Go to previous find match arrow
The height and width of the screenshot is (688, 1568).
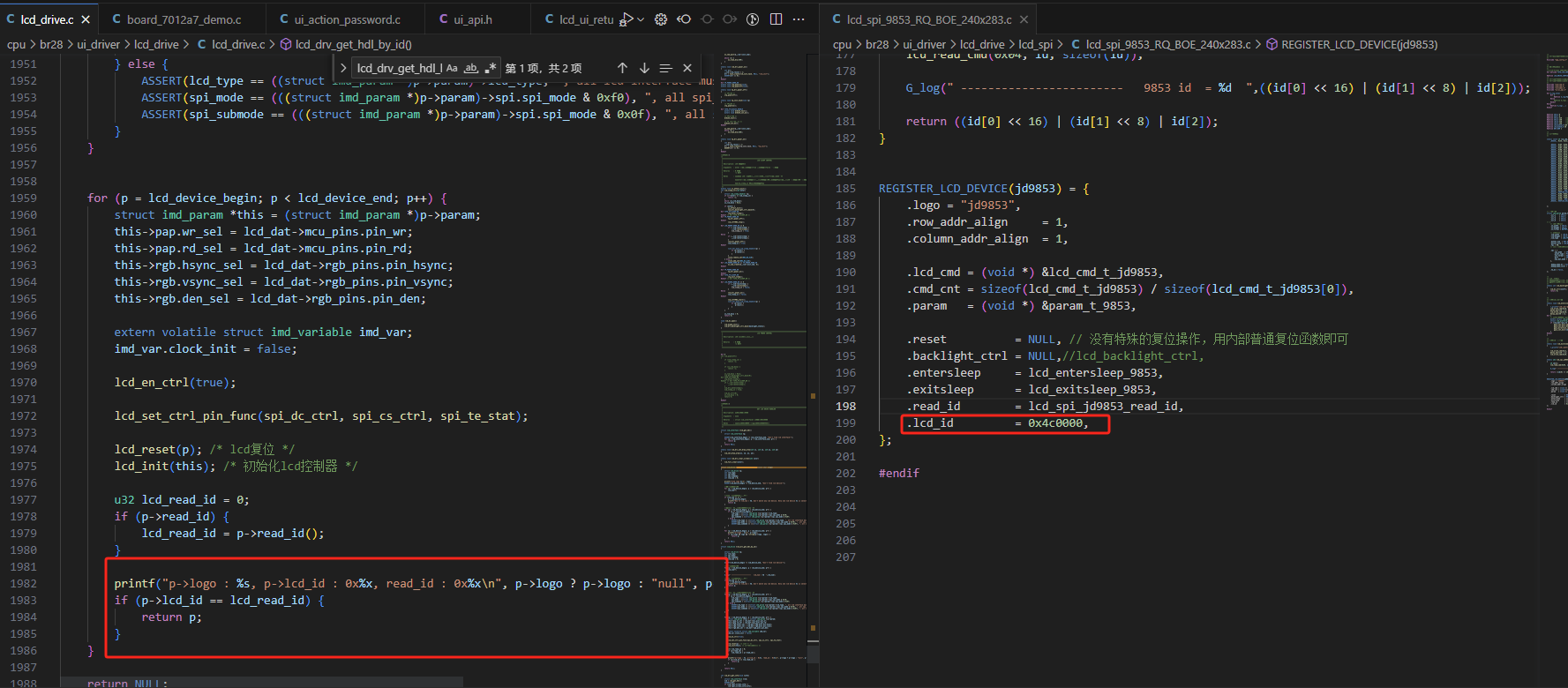(622, 68)
